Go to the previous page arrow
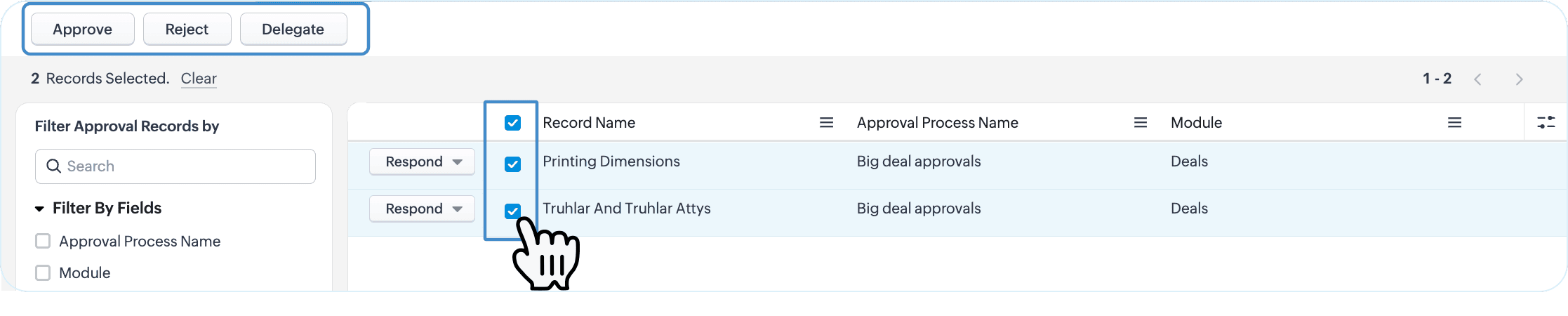Screen dimensions: 1568x316 [1477, 79]
